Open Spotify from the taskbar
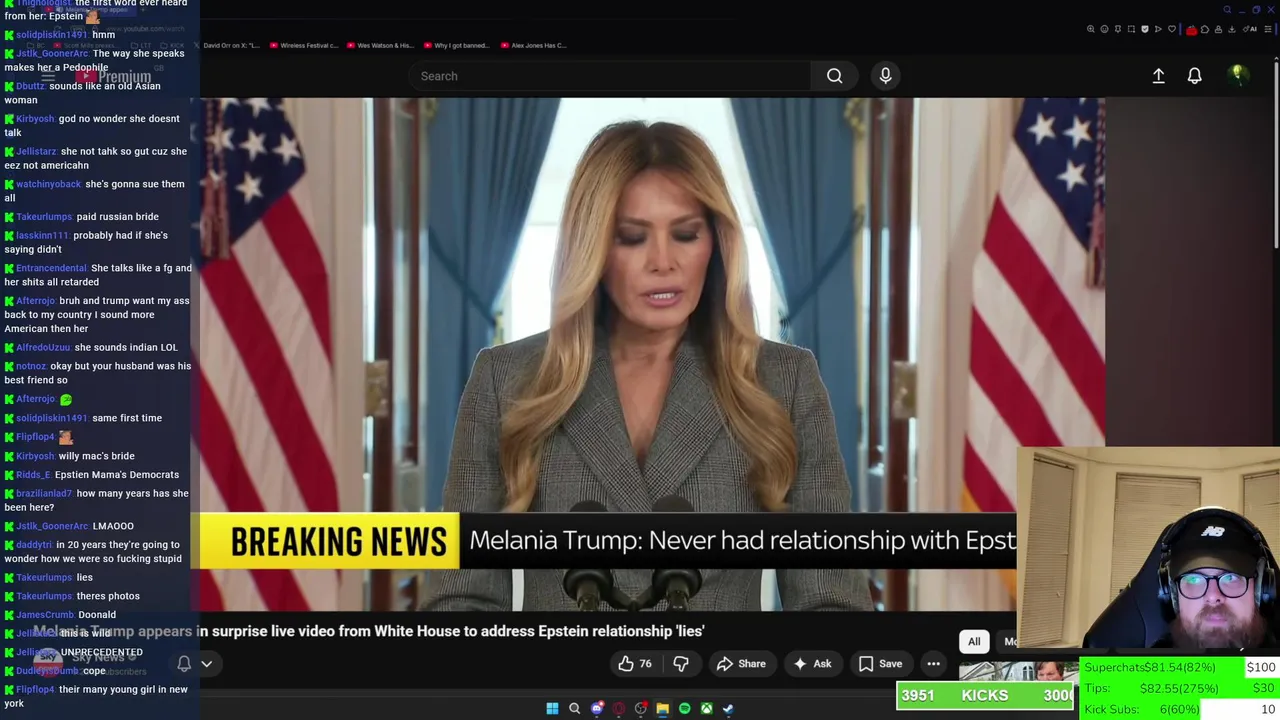Viewport: 1280px width, 720px height. [x=684, y=709]
